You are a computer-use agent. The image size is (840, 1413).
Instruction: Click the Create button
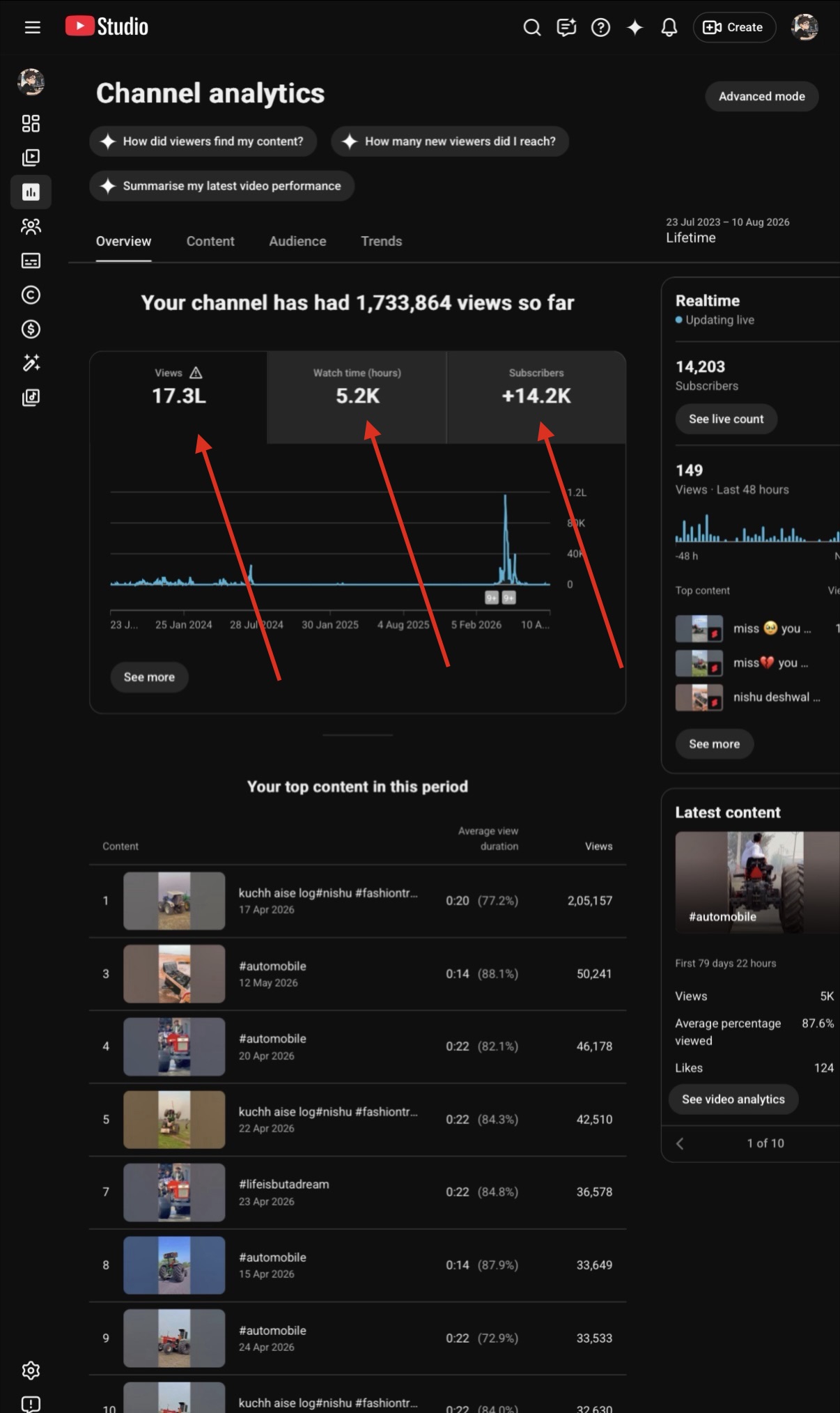(x=734, y=27)
